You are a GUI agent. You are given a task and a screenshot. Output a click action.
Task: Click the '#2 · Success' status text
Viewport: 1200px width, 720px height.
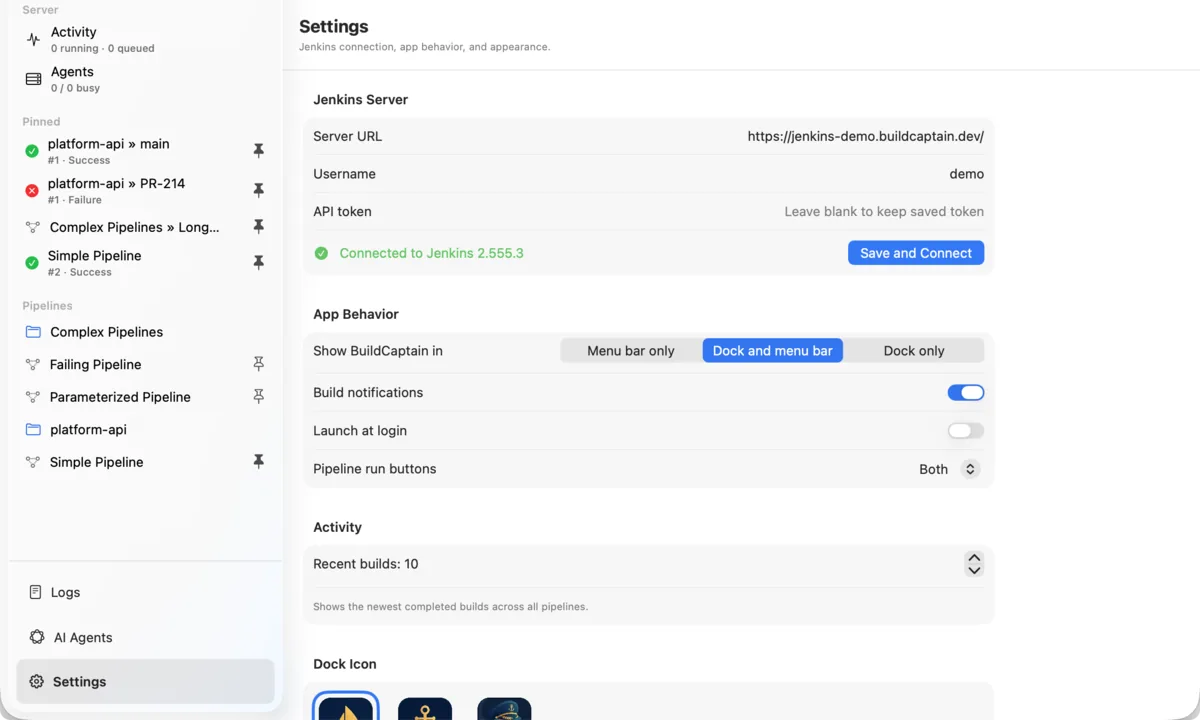click(x=80, y=272)
